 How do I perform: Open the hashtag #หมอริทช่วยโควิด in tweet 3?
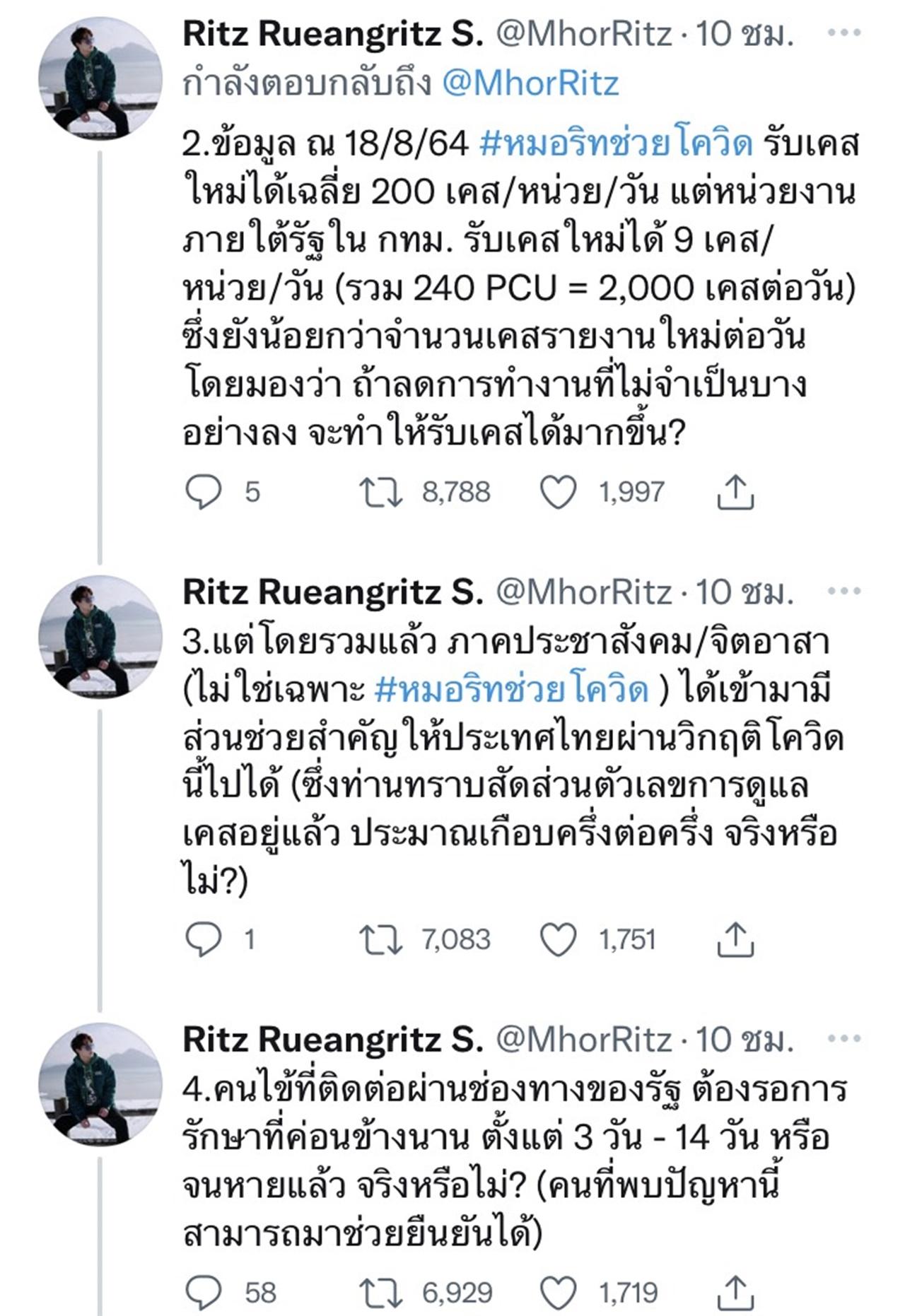click(510, 689)
